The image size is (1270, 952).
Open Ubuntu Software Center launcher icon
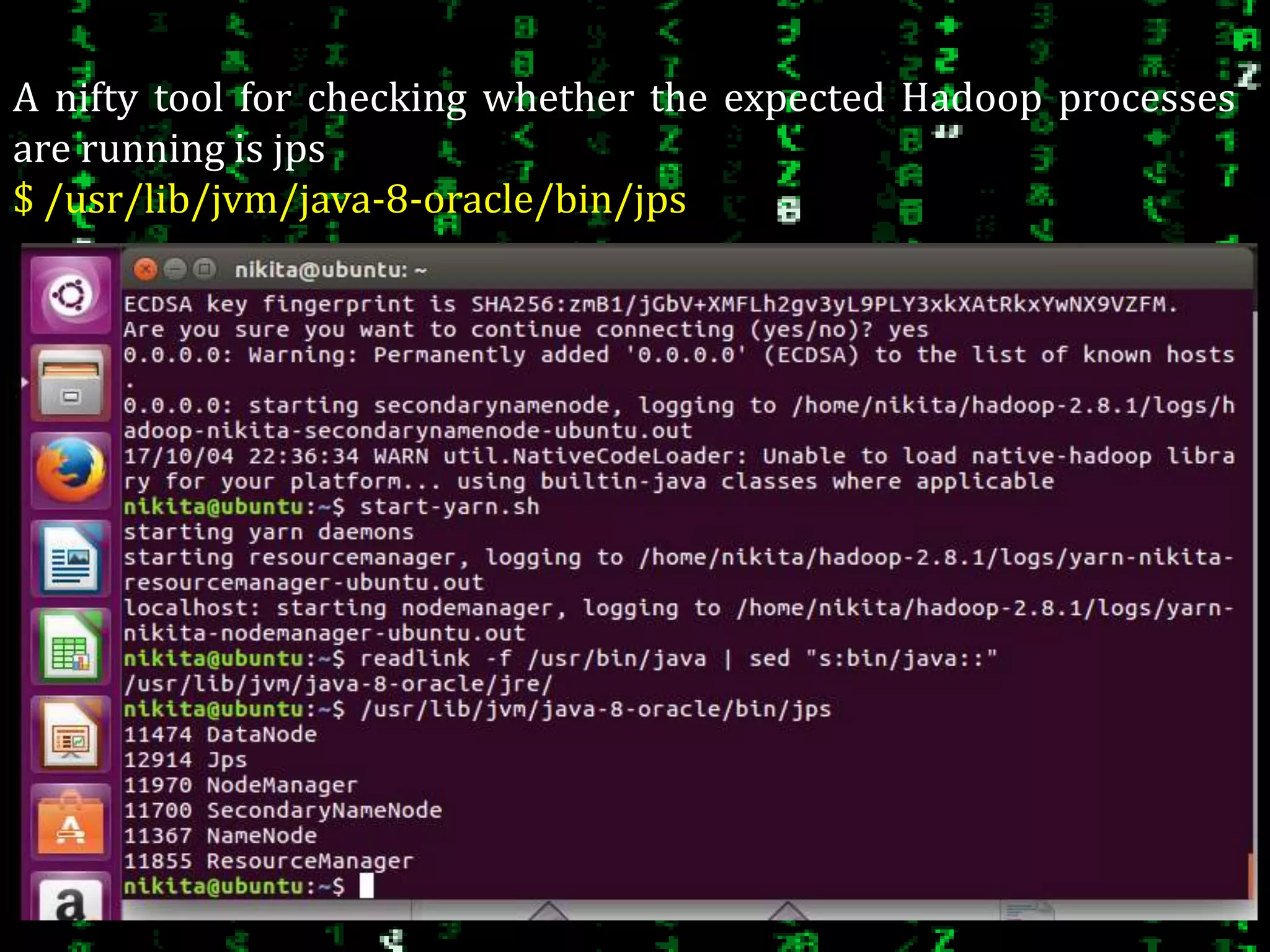70,822
